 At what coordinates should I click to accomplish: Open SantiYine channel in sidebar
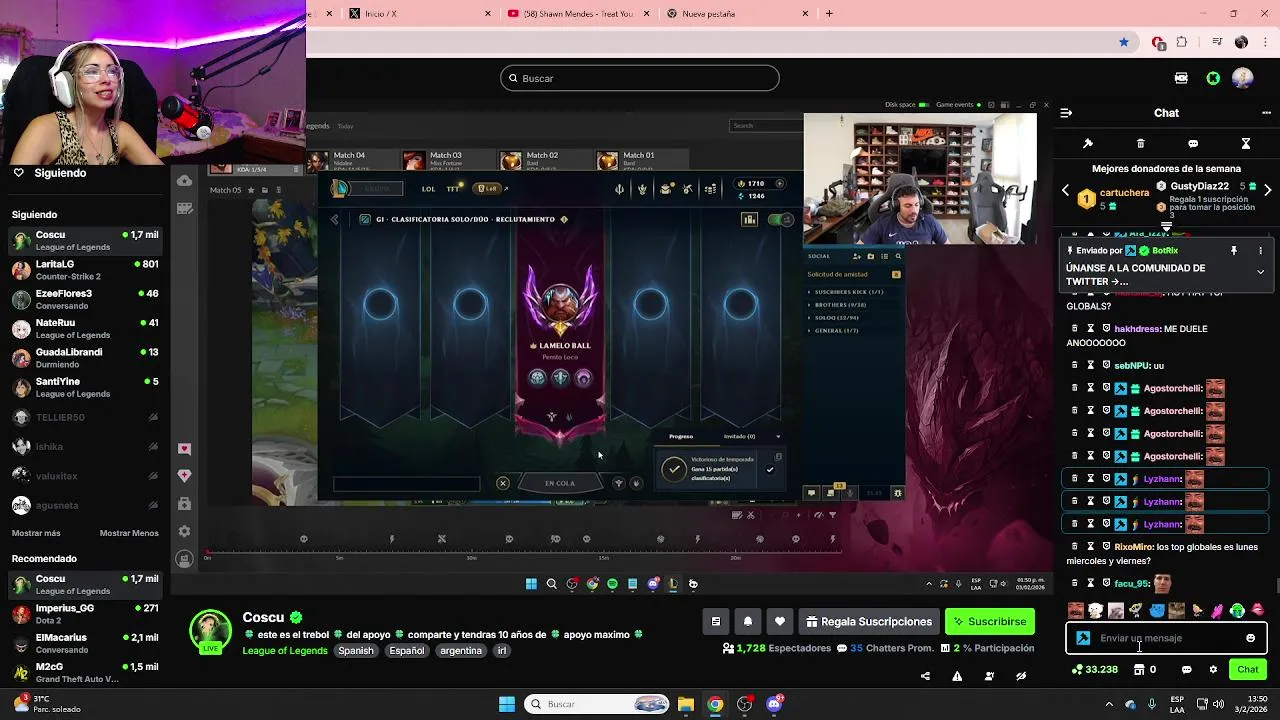tap(85, 387)
